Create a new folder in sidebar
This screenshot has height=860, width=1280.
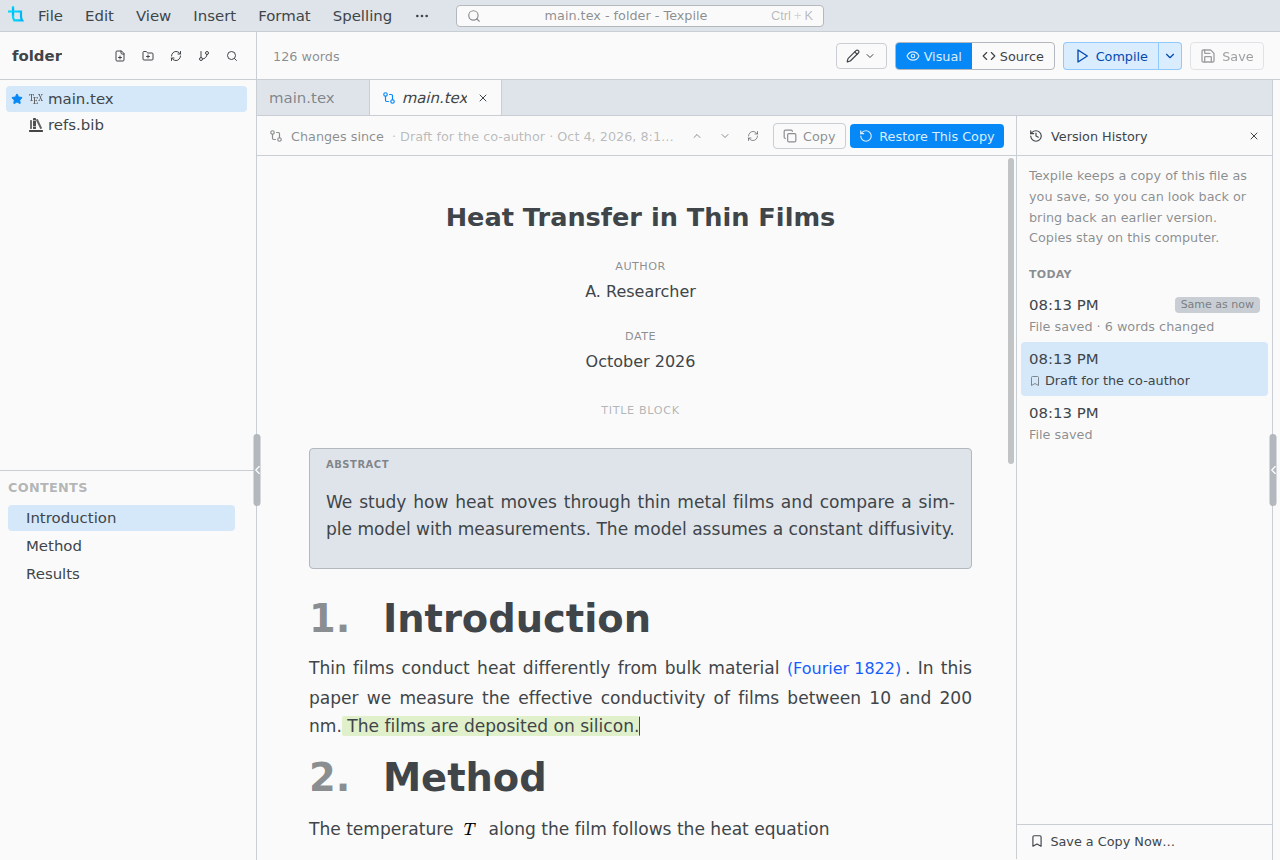point(148,56)
